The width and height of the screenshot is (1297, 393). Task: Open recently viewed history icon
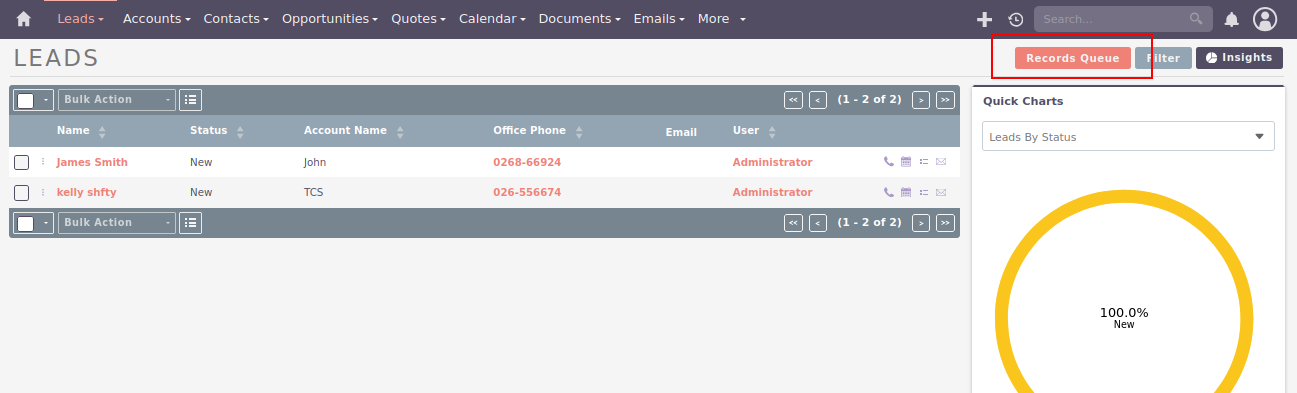click(1015, 19)
